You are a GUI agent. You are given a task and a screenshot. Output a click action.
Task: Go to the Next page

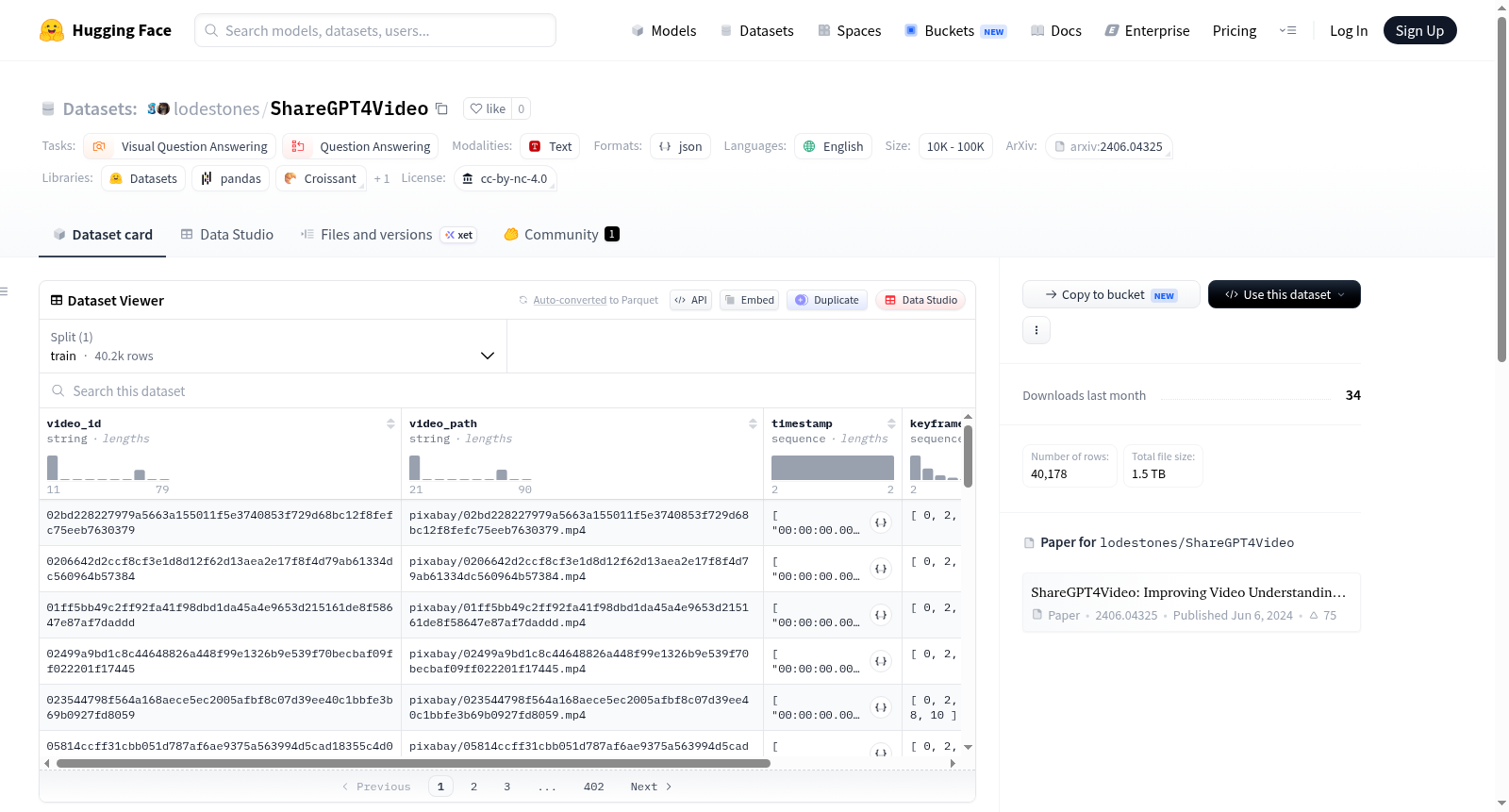[651, 787]
